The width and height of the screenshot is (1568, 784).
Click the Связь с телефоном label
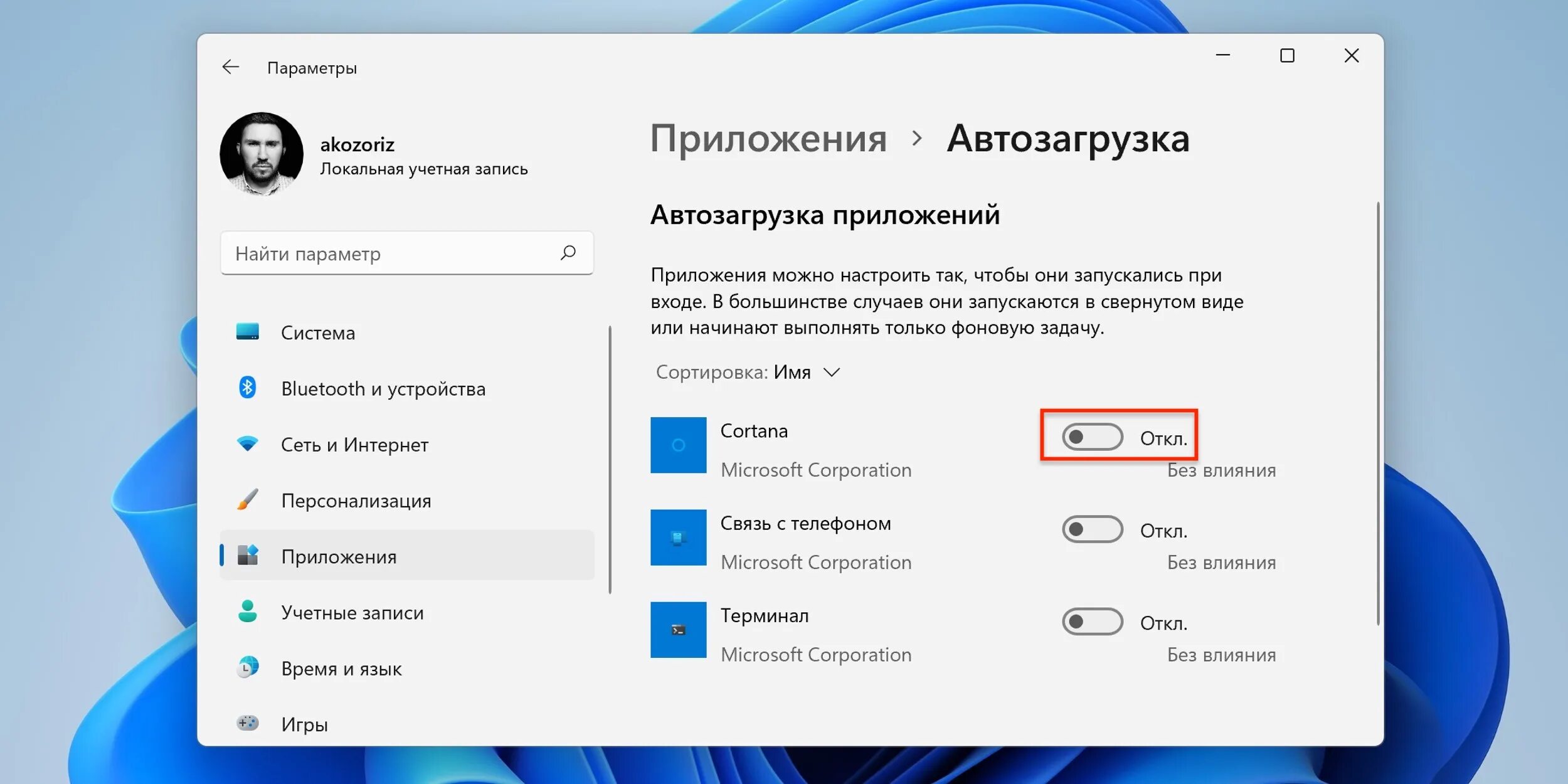coord(805,523)
